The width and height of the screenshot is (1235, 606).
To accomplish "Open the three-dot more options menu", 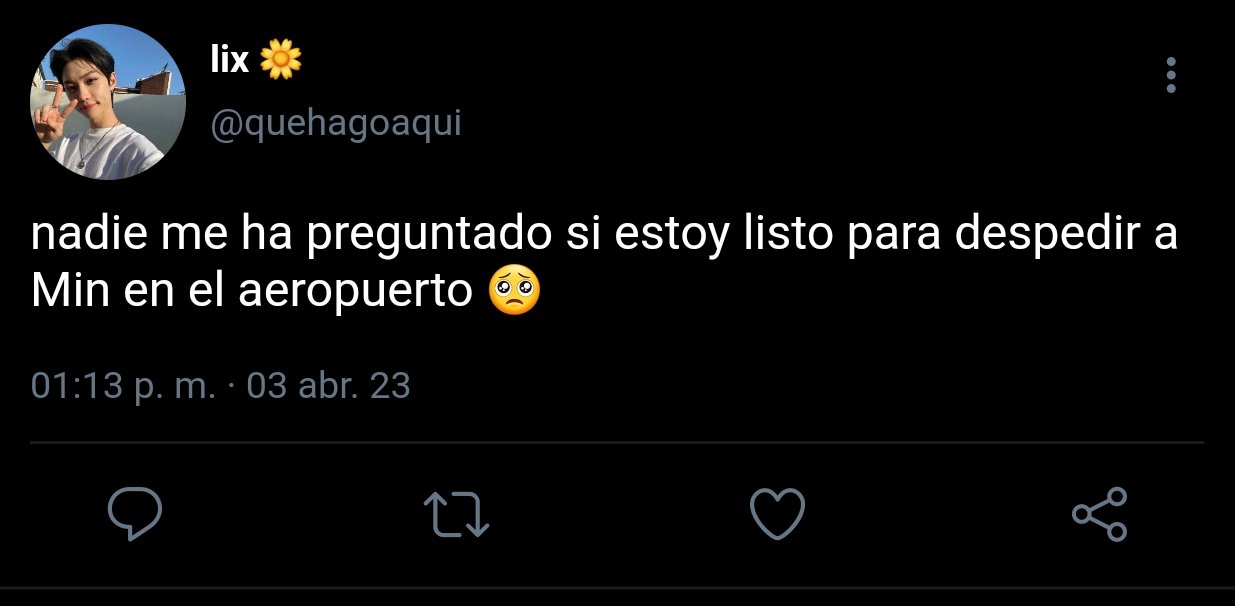I will 1171,75.
